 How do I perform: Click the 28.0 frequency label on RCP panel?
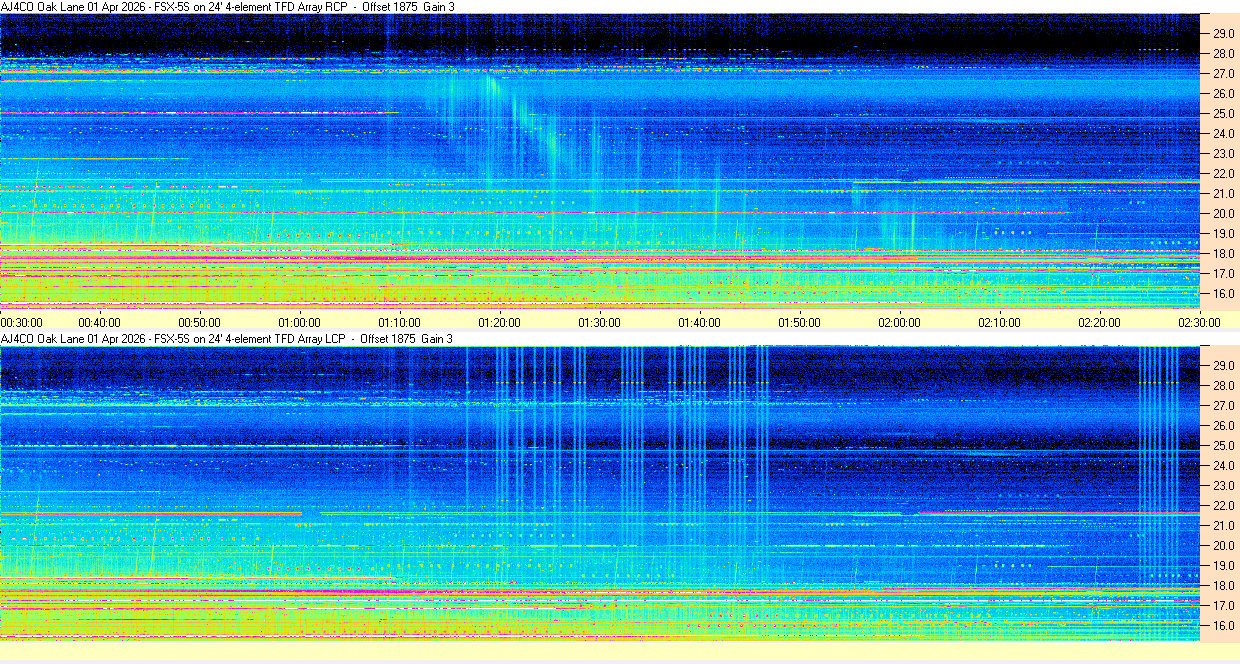1223,53
